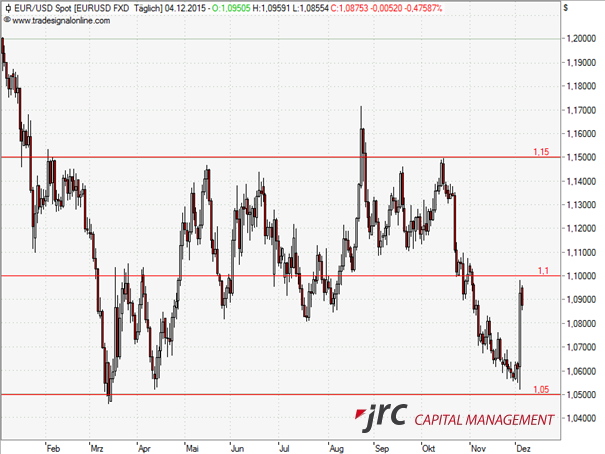Click the dollar sign above the price axis
The image size is (605, 454).
click(565, 7)
